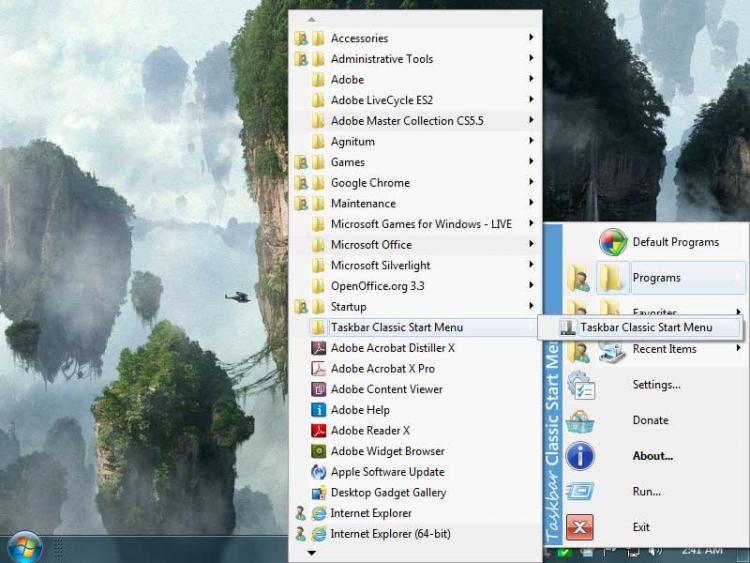Click the Adobe Acrobat Distiller X icon
The image size is (750, 563).
click(319, 348)
